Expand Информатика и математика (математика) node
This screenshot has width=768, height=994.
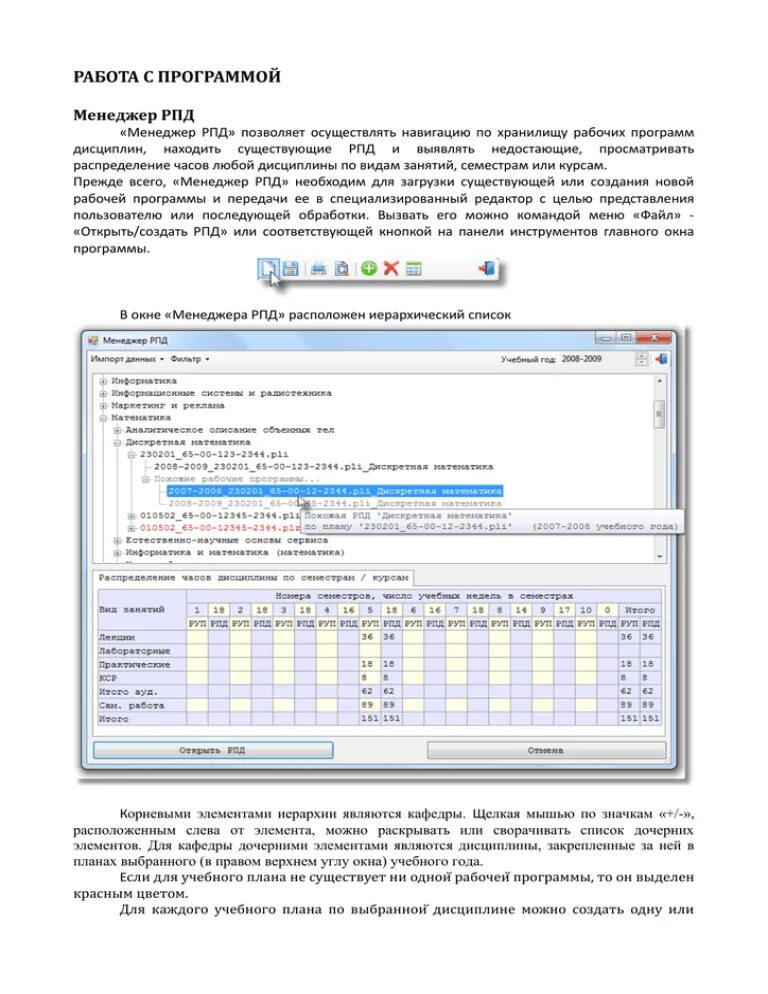(x=117, y=553)
